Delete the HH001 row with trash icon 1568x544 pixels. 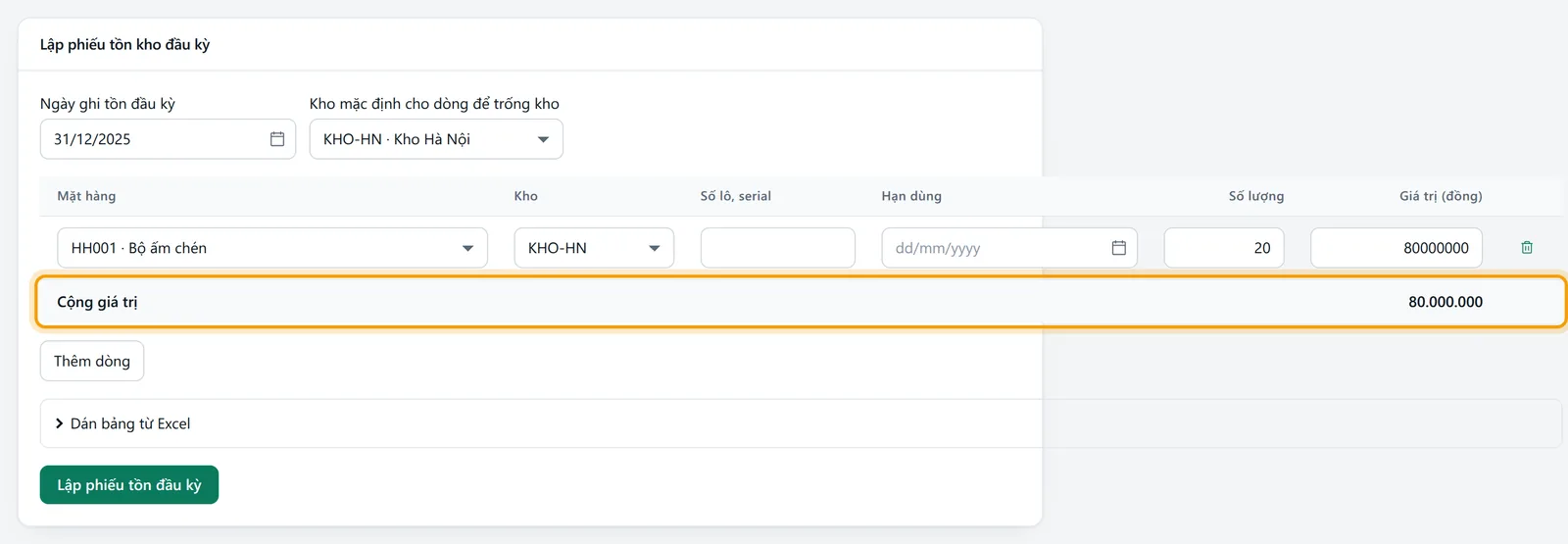pyautogui.click(x=1526, y=248)
